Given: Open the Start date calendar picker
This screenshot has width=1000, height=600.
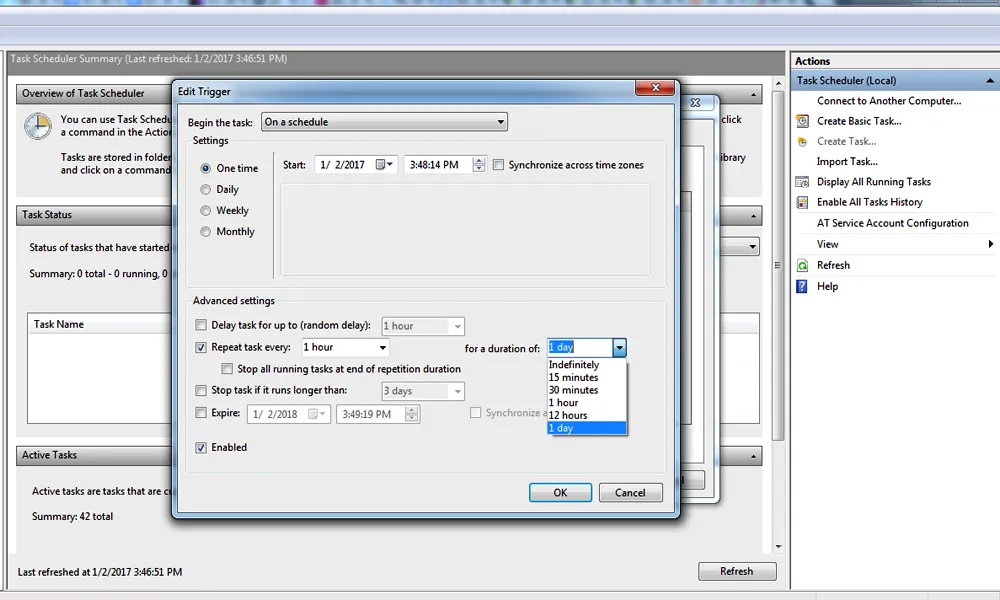Looking at the screenshot, I should tap(385, 165).
